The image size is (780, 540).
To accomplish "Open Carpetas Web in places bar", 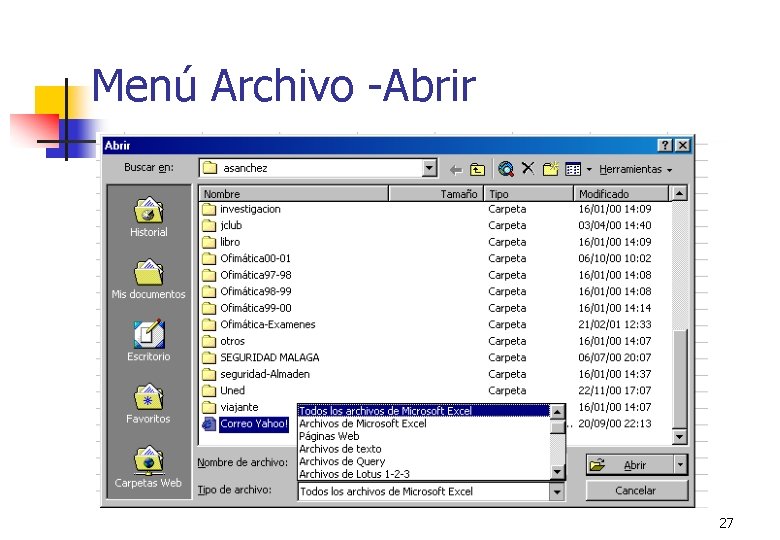I will point(148,467).
